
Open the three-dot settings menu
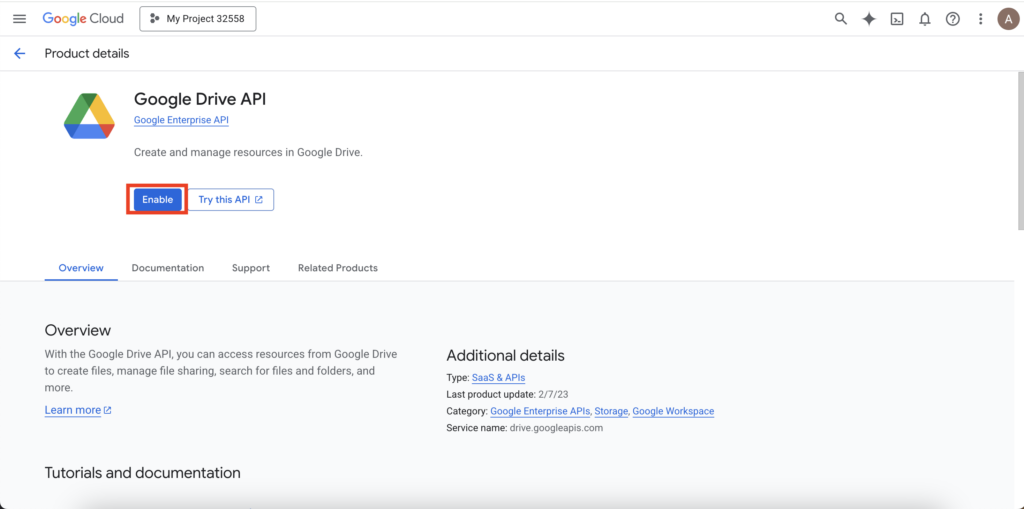click(x=981, y=19)
